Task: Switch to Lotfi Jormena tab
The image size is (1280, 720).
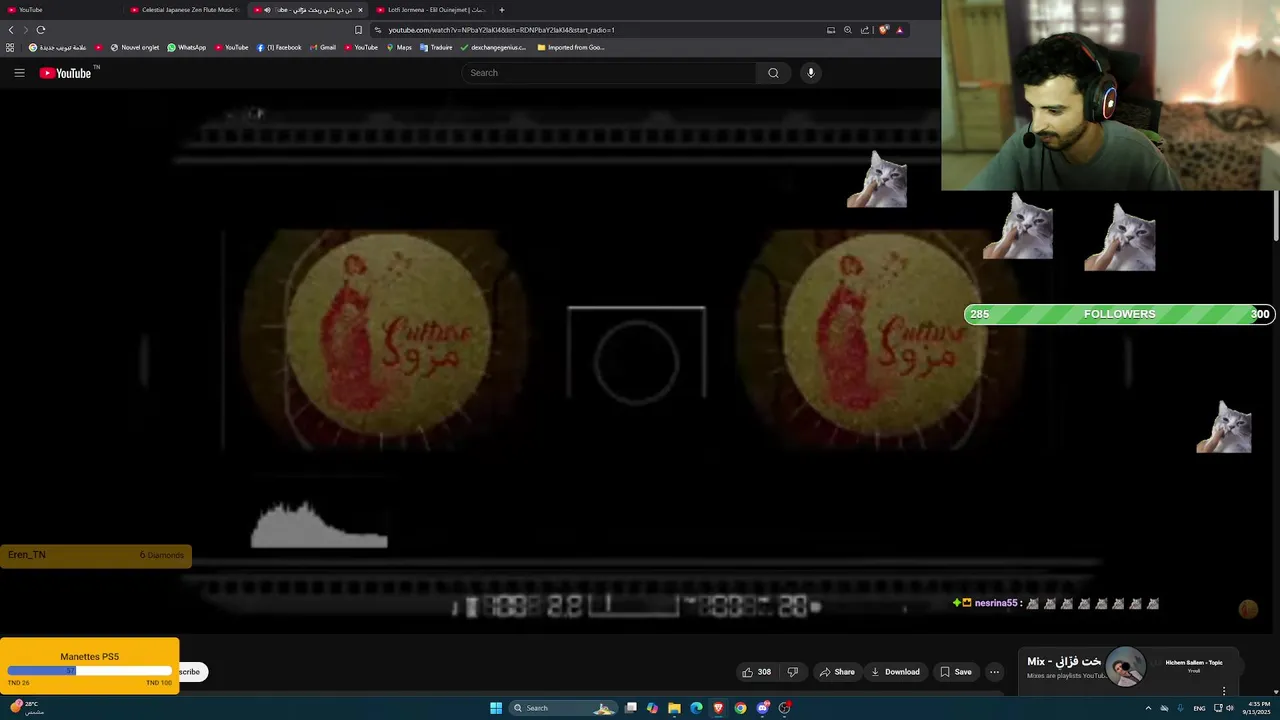Action: click(432, 10)
